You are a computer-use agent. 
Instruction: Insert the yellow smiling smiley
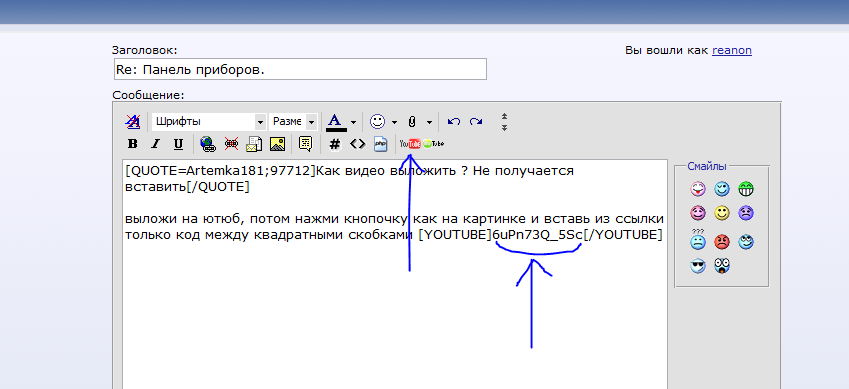point(722,213)
